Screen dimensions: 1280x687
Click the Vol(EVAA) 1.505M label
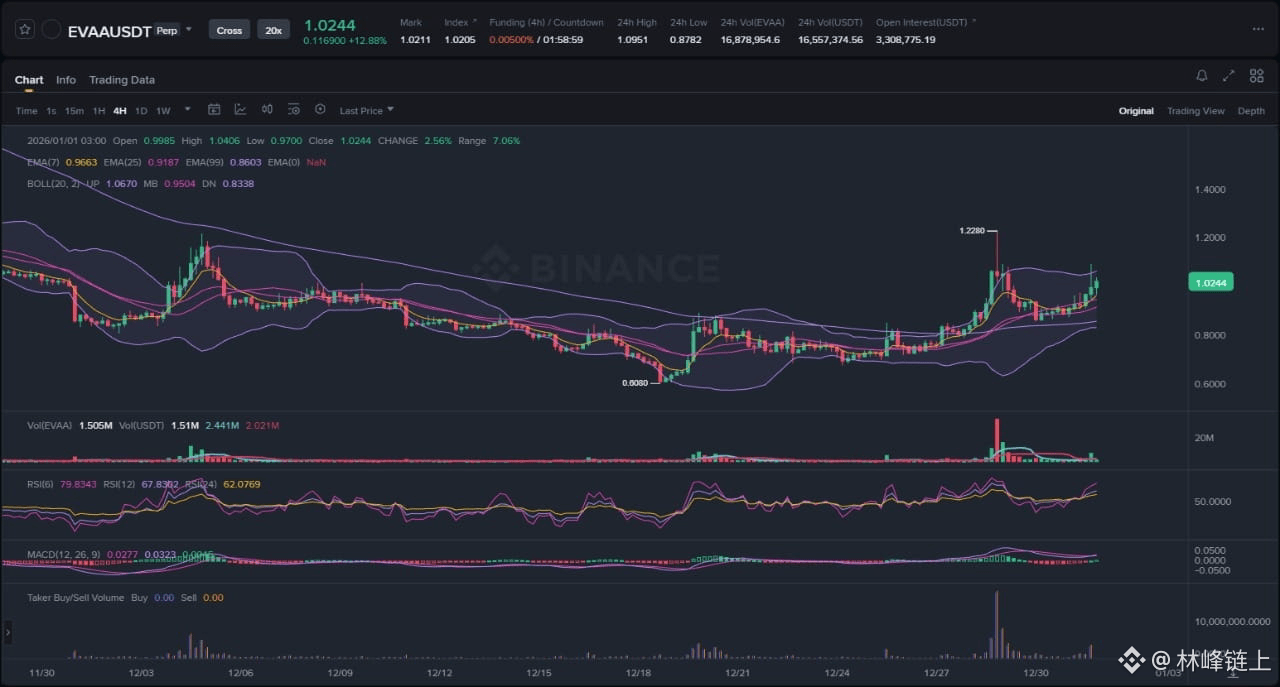[69, 426]
